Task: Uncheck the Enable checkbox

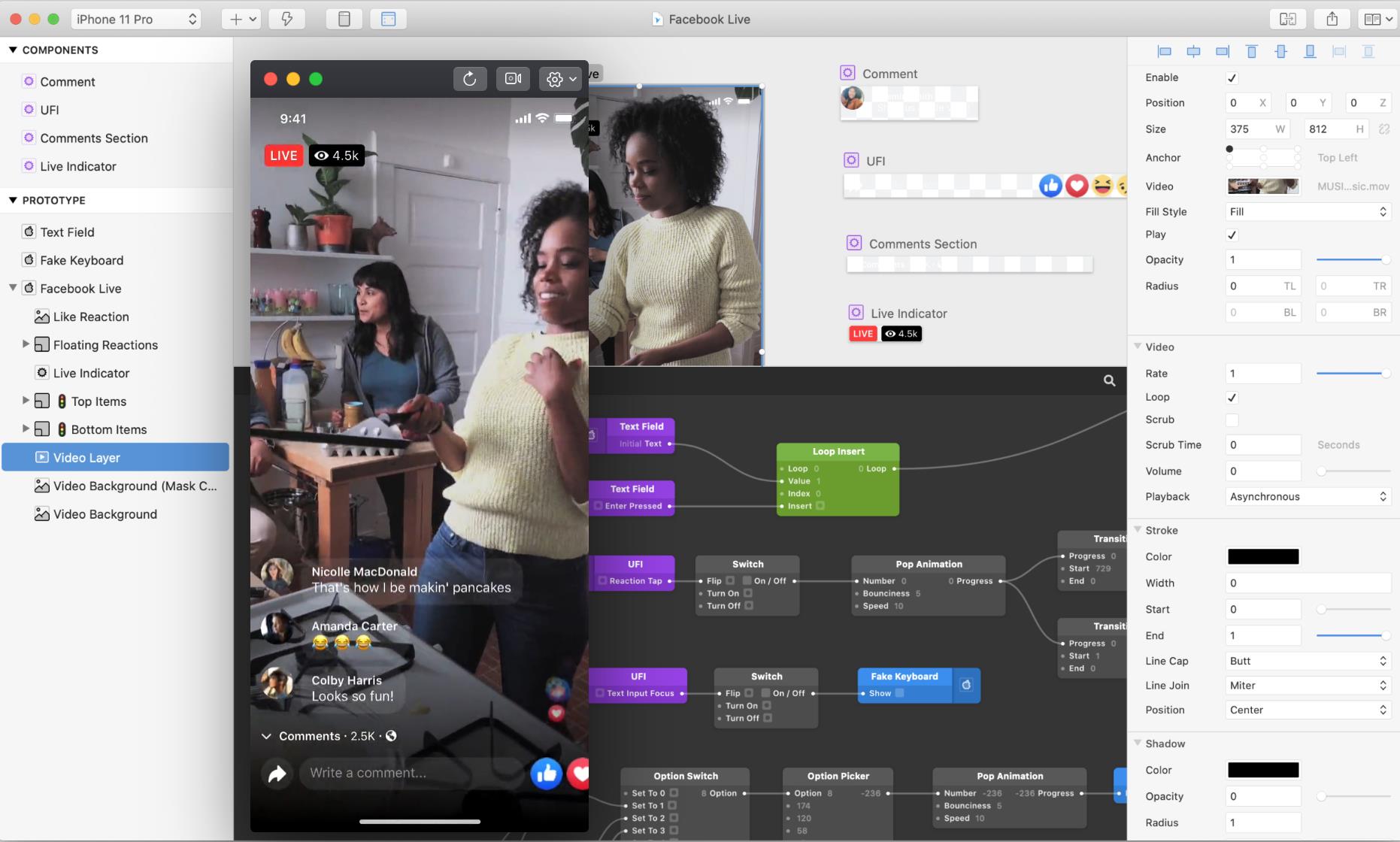Action: coord(1232,78)
